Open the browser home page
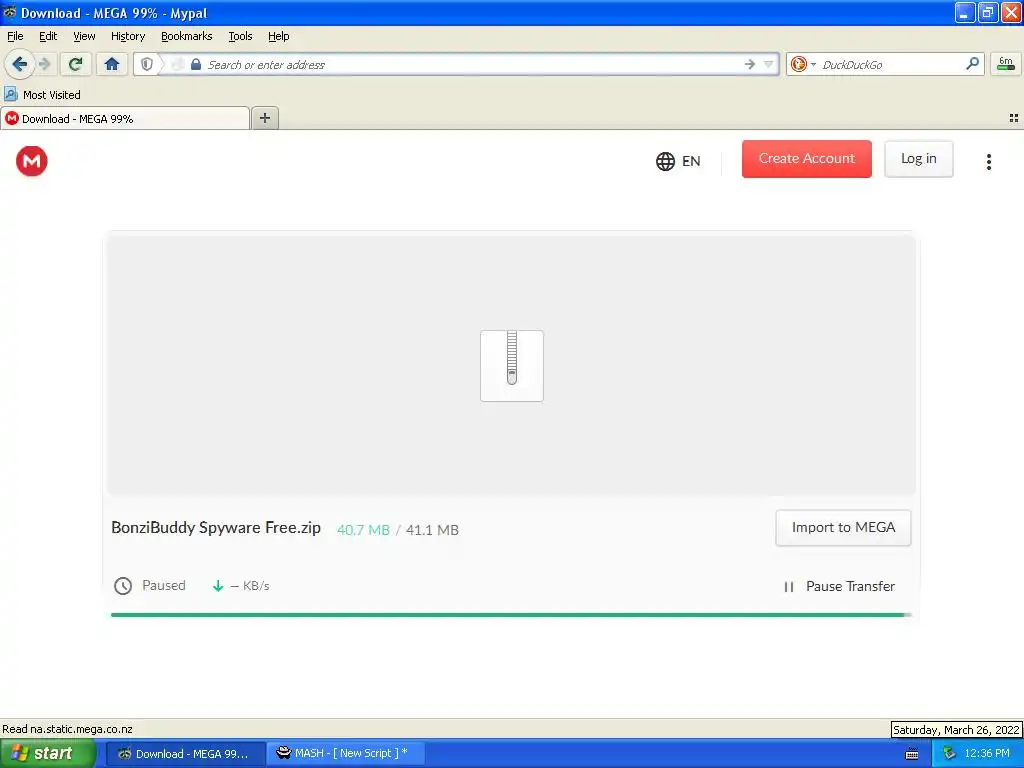The image size is (1024, 768). point(112,64)
